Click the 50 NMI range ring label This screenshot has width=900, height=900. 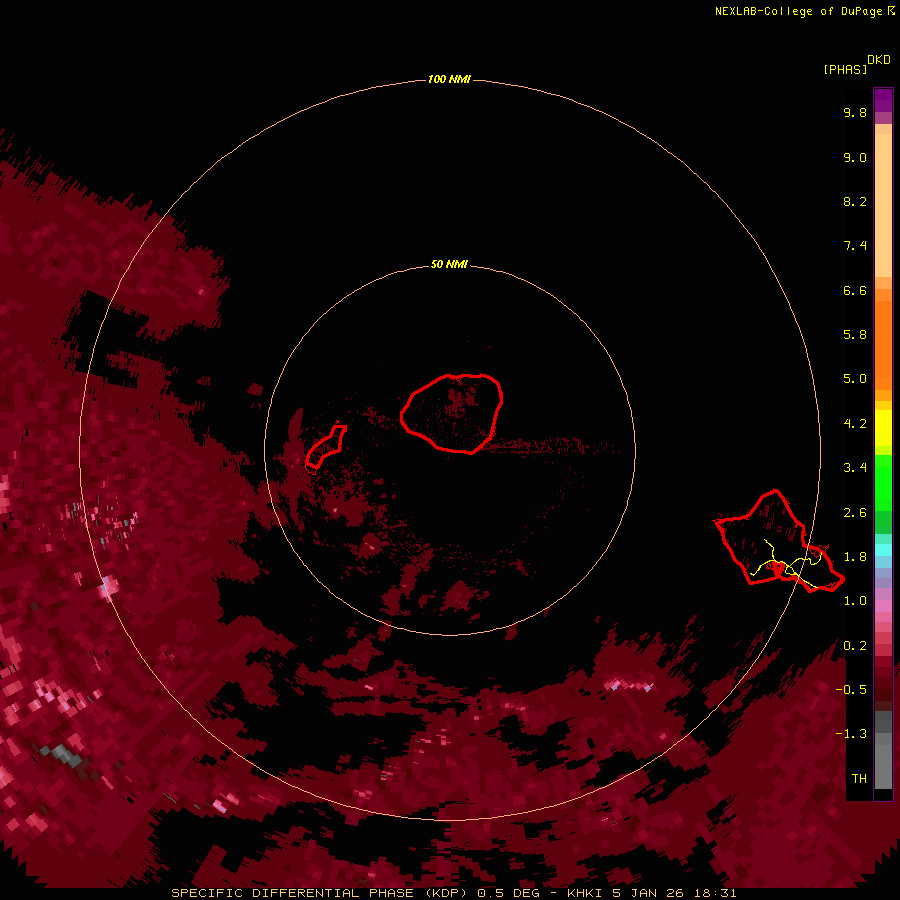(449, 264)
